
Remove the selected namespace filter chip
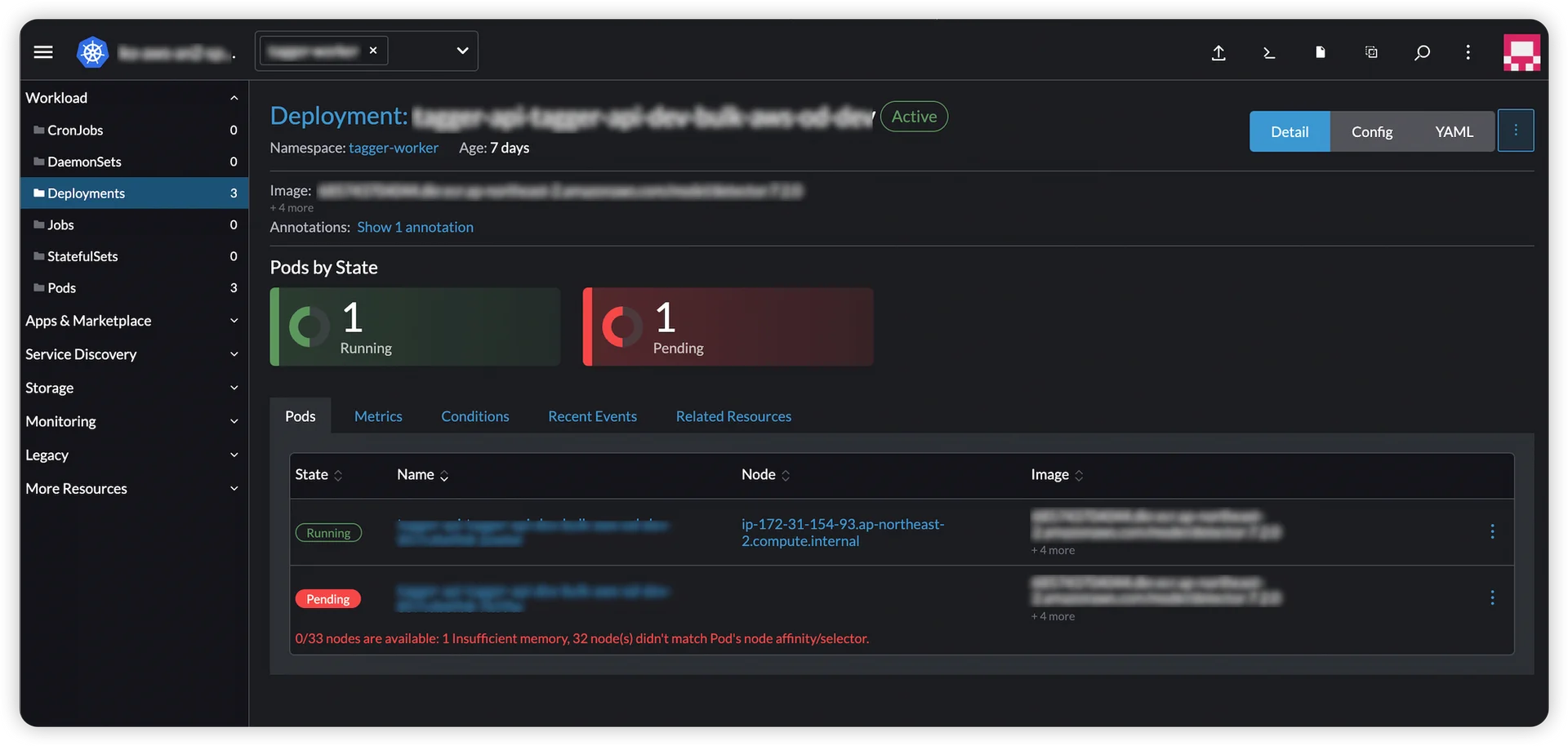tap(373, 51)
